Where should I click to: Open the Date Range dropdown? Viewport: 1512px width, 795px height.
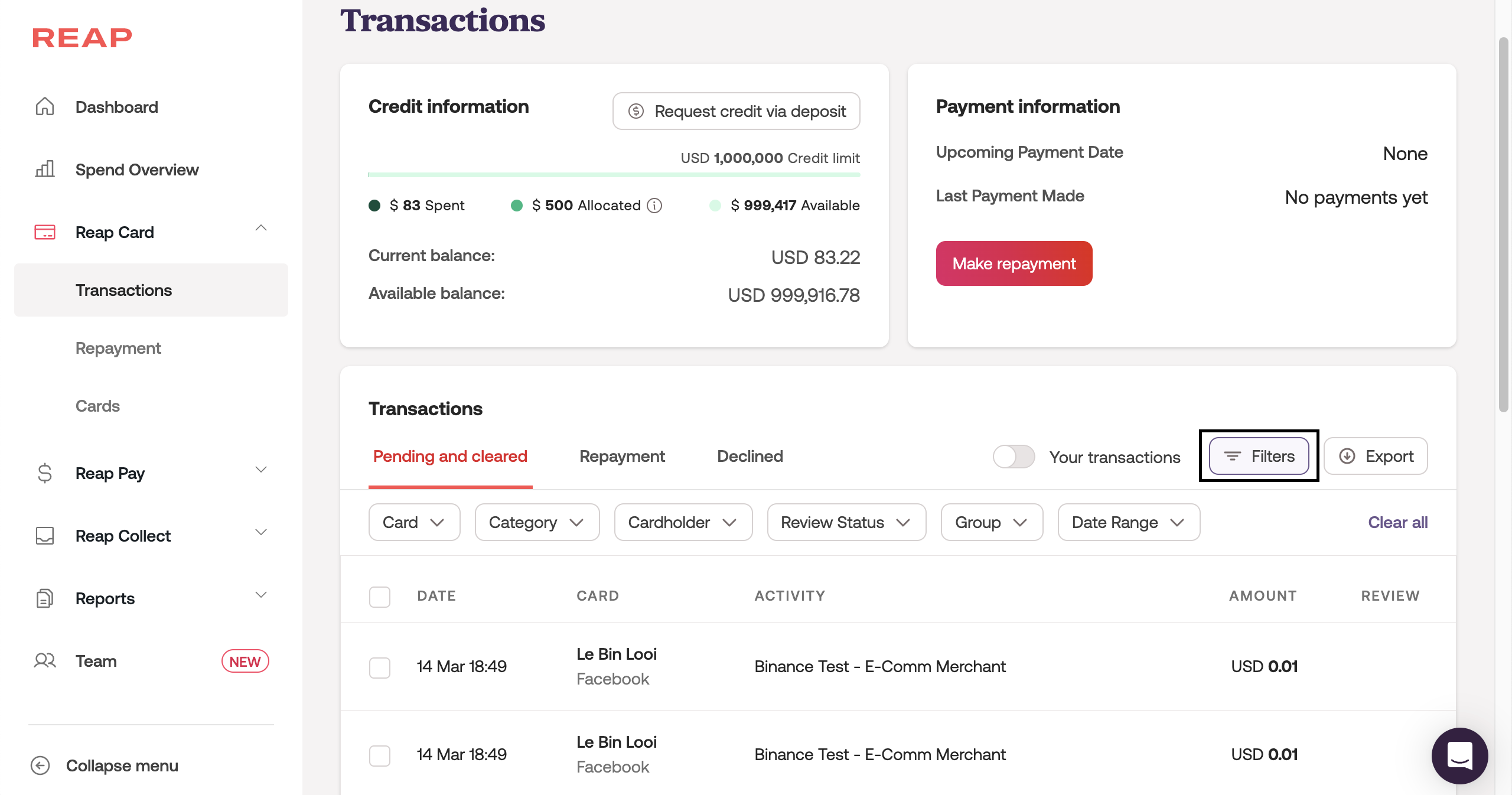1128,522
